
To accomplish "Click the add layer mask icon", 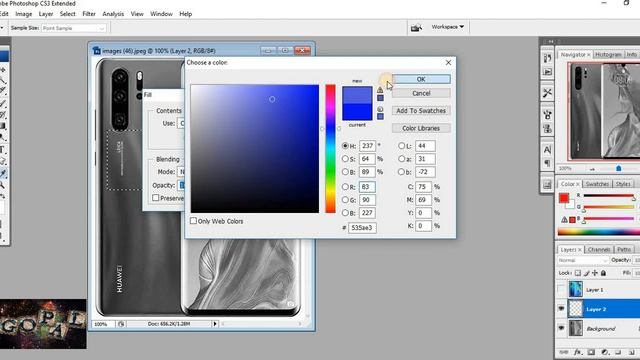I will click(x=591, y=352).
